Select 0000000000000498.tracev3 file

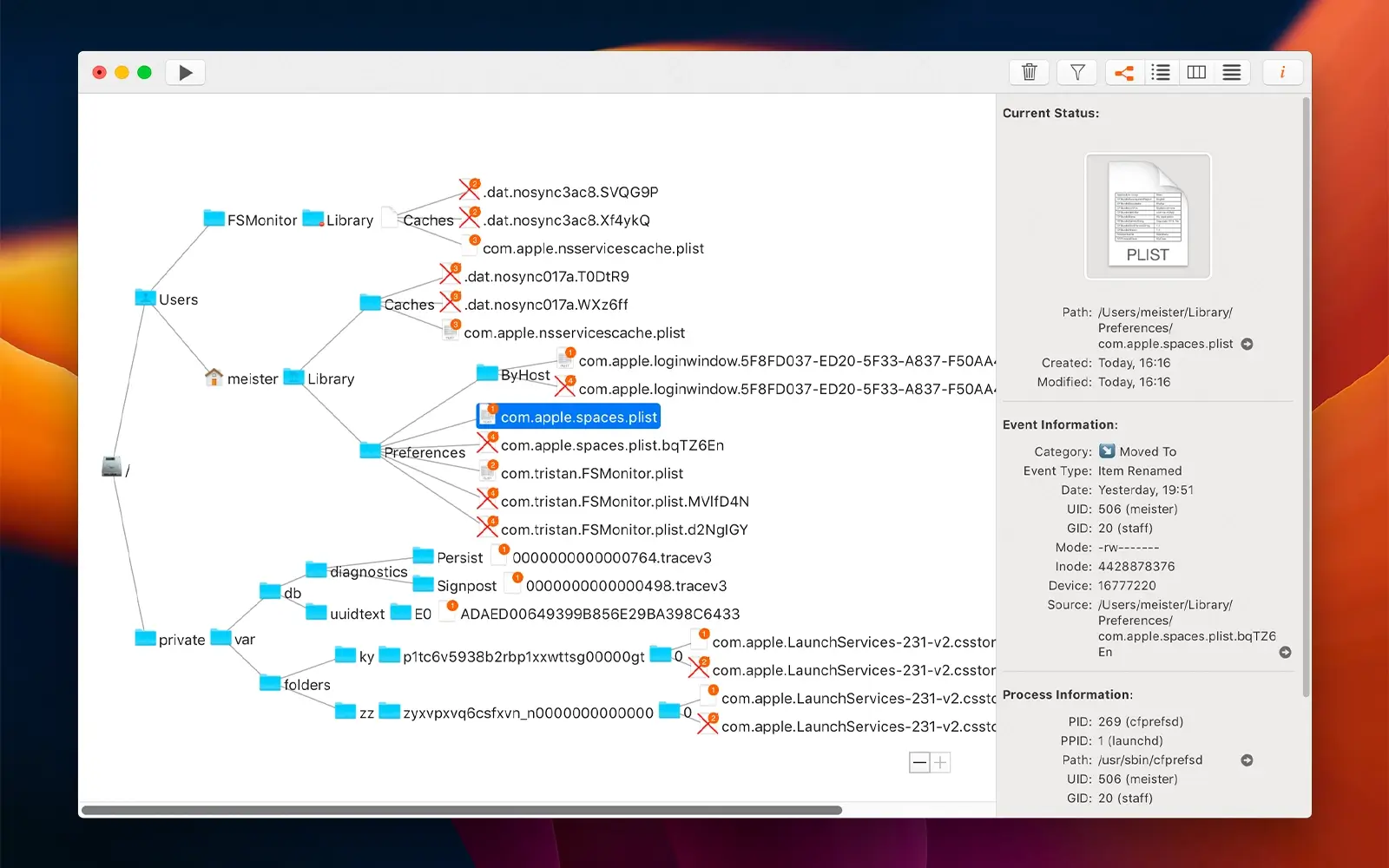[616, 585]
